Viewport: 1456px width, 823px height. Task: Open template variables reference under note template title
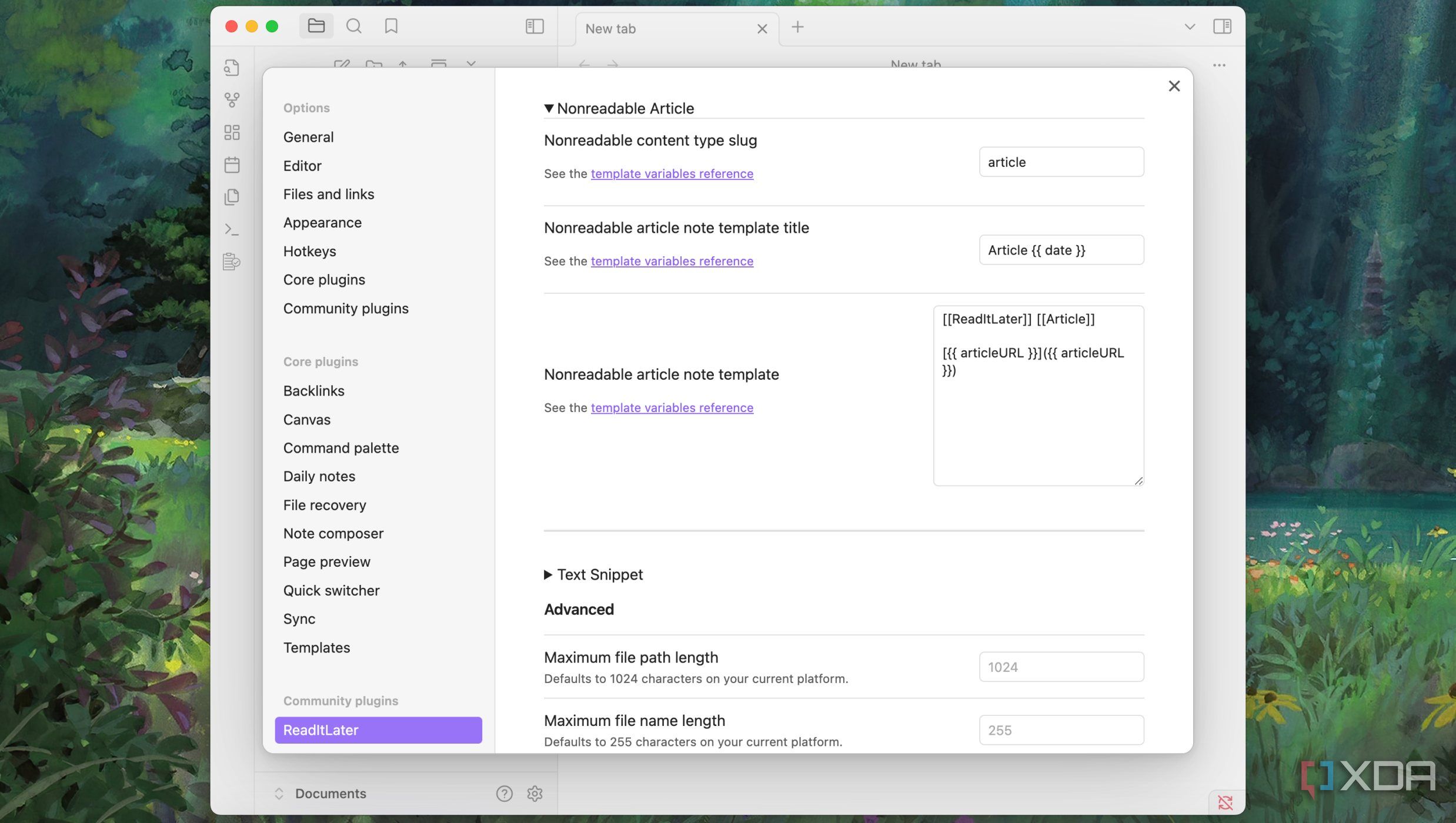click(x=672, y=261)
